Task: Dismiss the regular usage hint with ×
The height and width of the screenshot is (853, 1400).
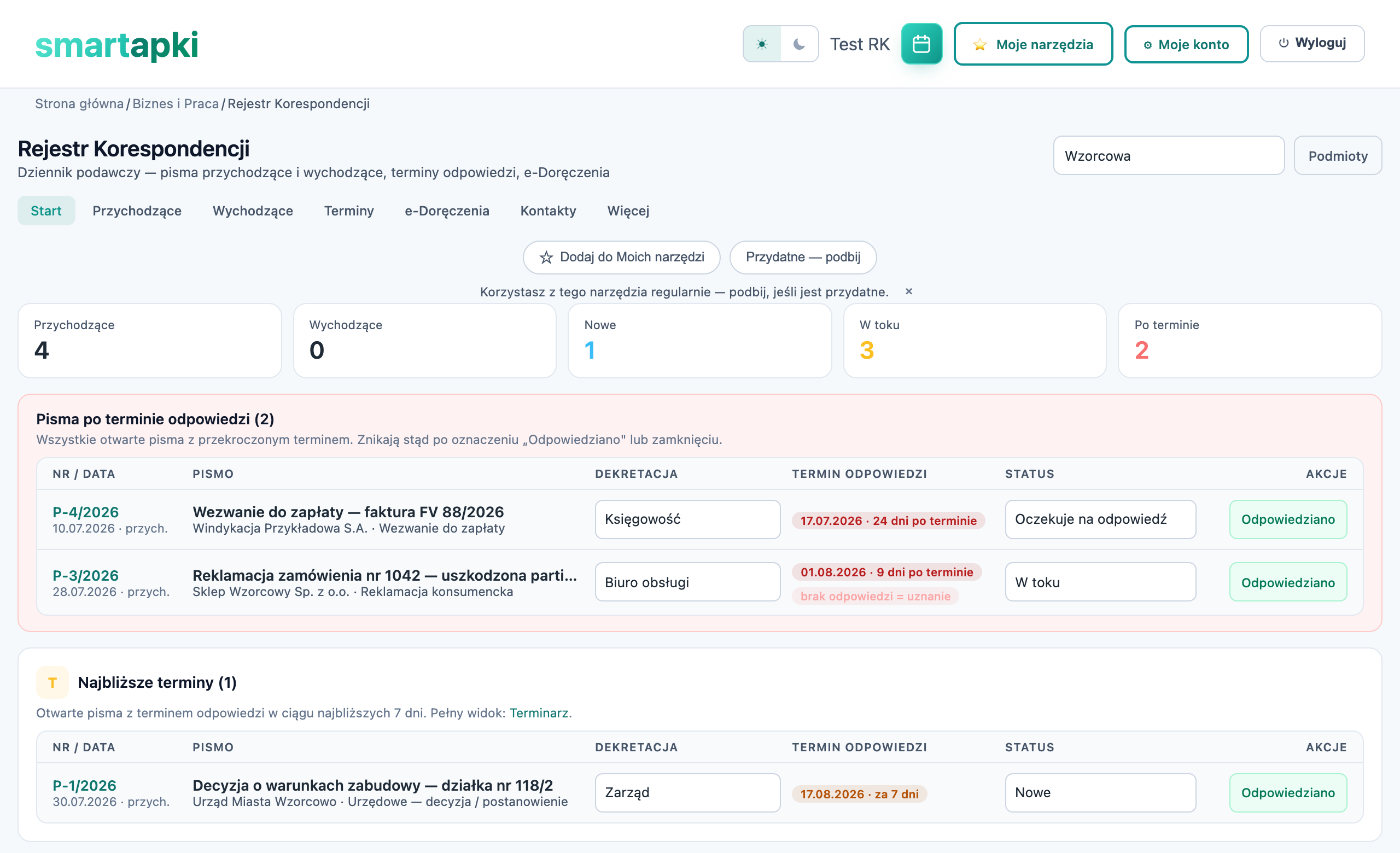Action: point(908,291)
